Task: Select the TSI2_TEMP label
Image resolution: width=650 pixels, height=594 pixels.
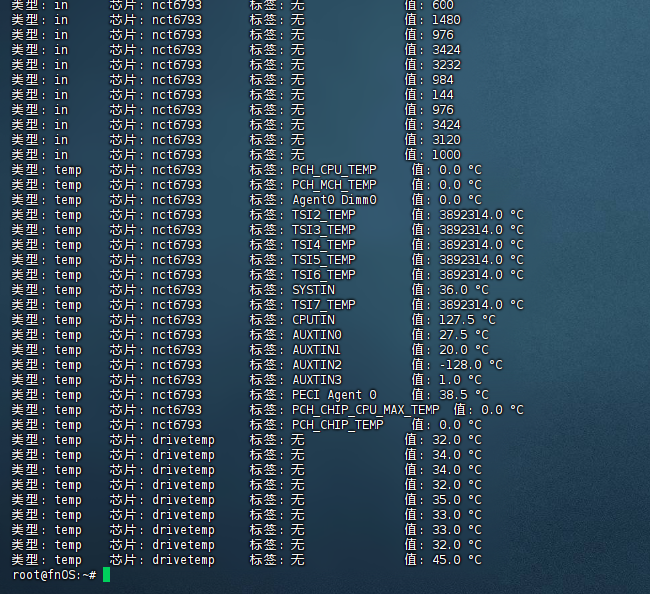Action: click(323, 215)
